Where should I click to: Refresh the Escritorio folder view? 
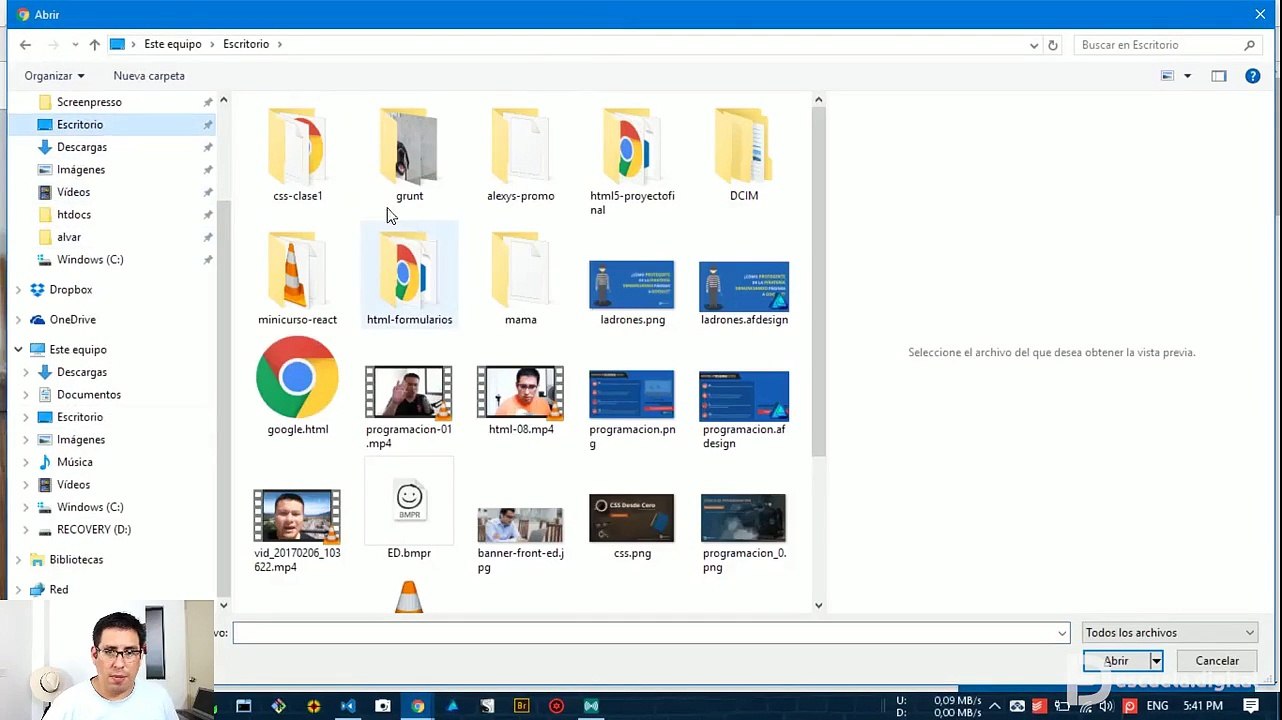pos(1052,45)
